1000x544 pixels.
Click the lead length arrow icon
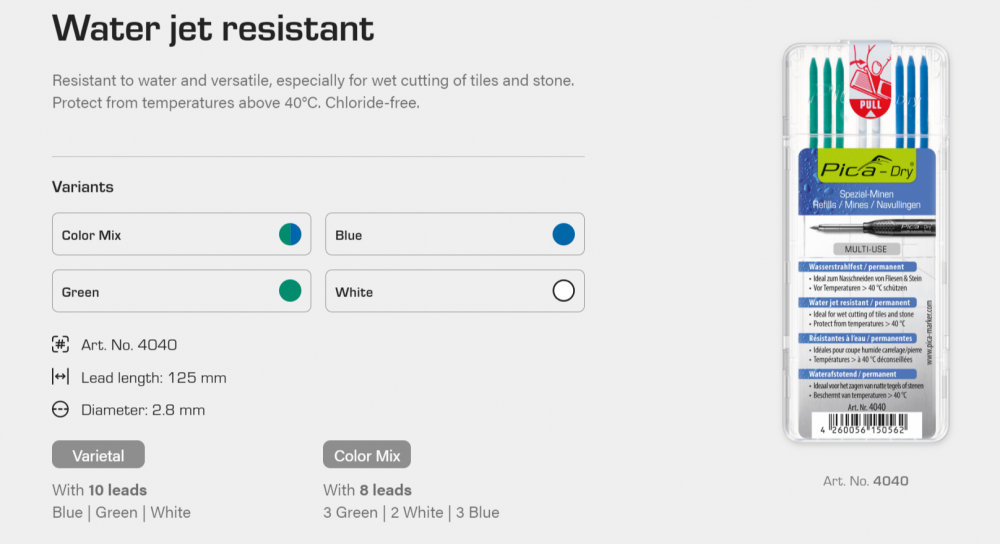(x=60, y=377)
